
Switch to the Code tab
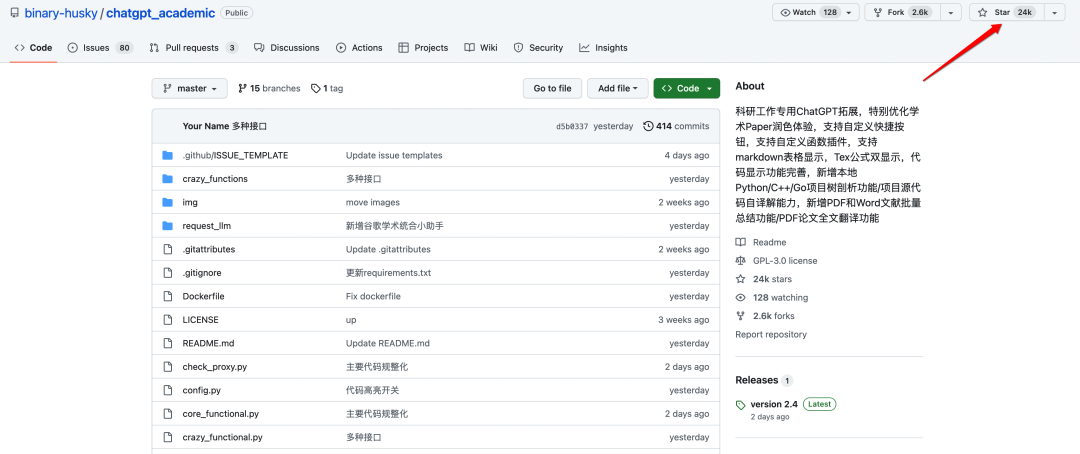33,48
